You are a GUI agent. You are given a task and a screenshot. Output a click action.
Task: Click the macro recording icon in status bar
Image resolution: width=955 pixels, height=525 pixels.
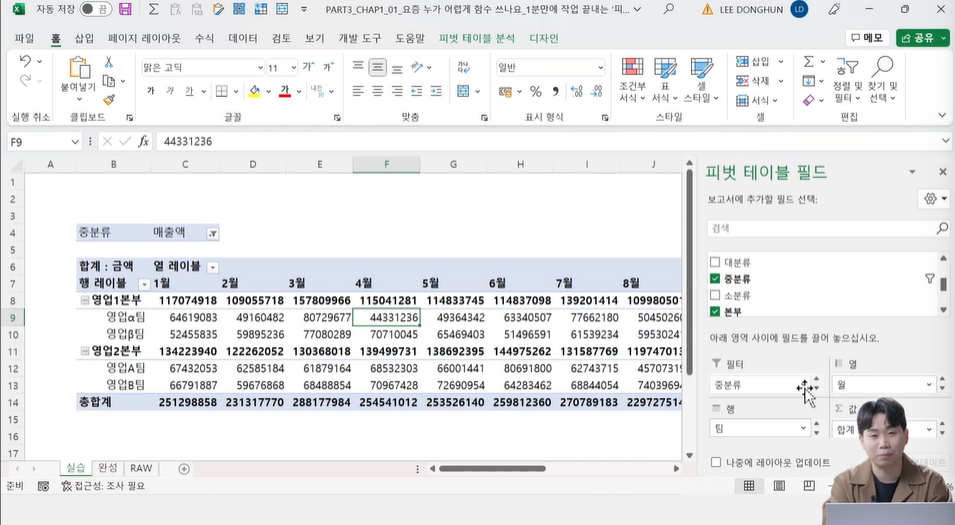pos(43,486)
